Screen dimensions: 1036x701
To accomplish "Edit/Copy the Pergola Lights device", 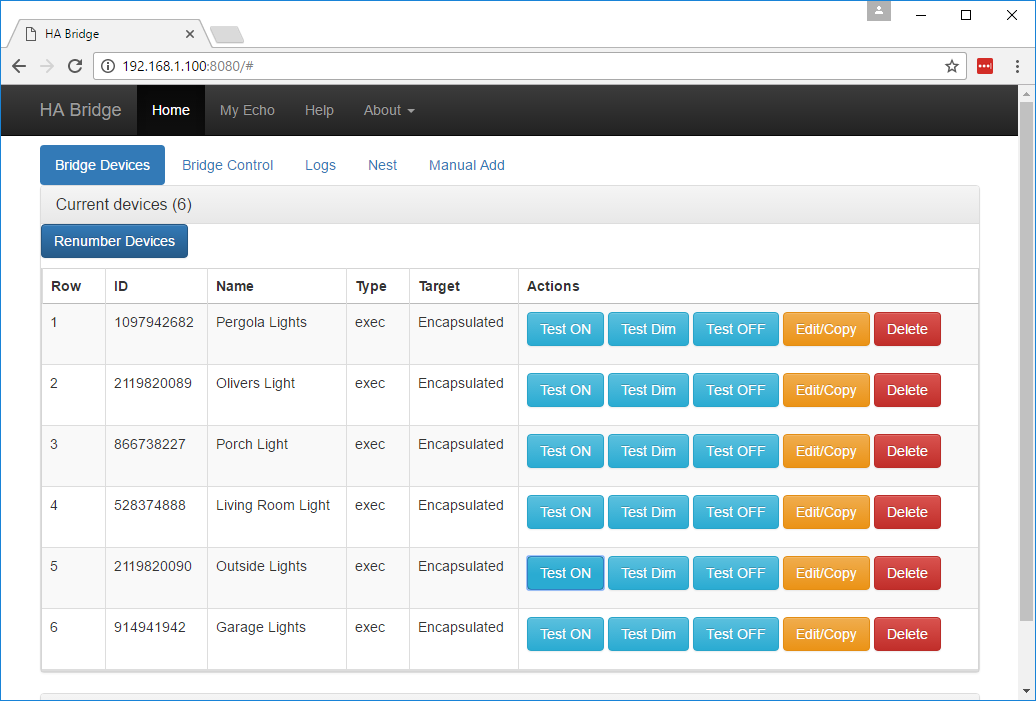I will [x=826, y=329].
